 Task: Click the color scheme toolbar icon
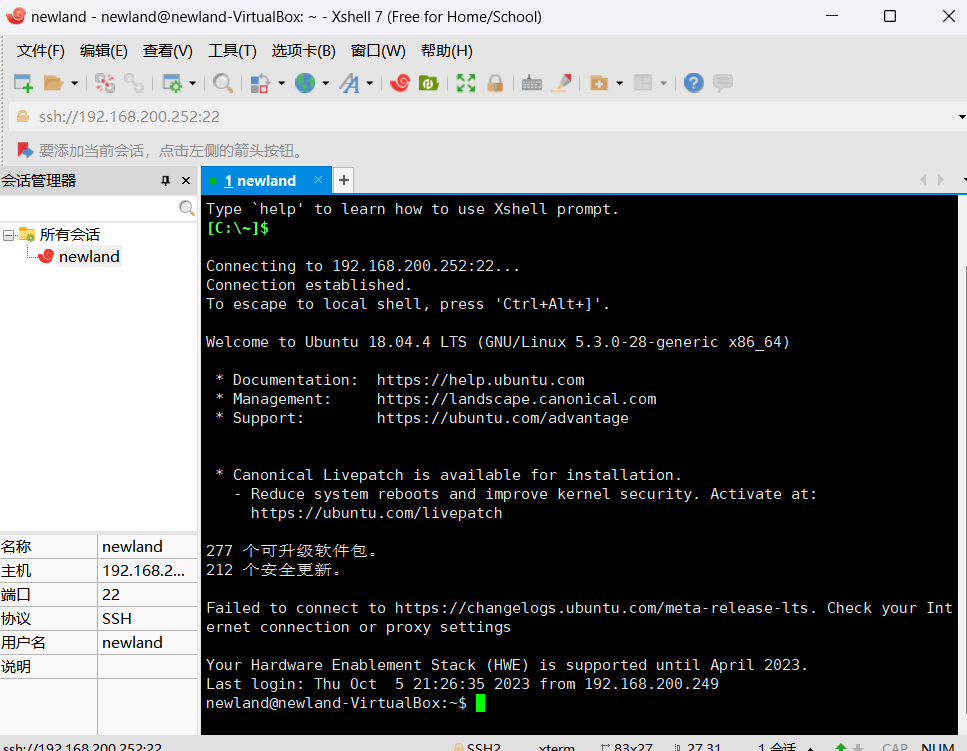tap(260, 83)
